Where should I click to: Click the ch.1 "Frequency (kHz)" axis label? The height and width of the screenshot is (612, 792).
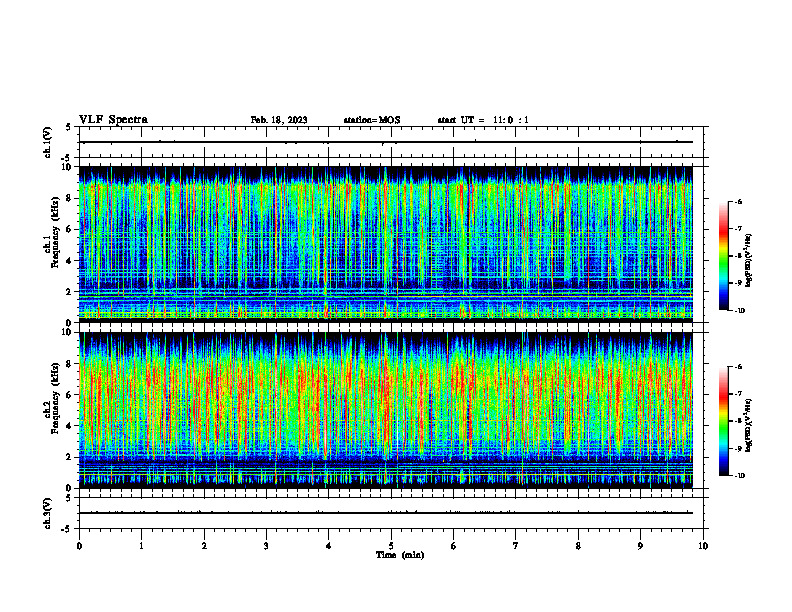pyautogui.click(x=55, y=232)
